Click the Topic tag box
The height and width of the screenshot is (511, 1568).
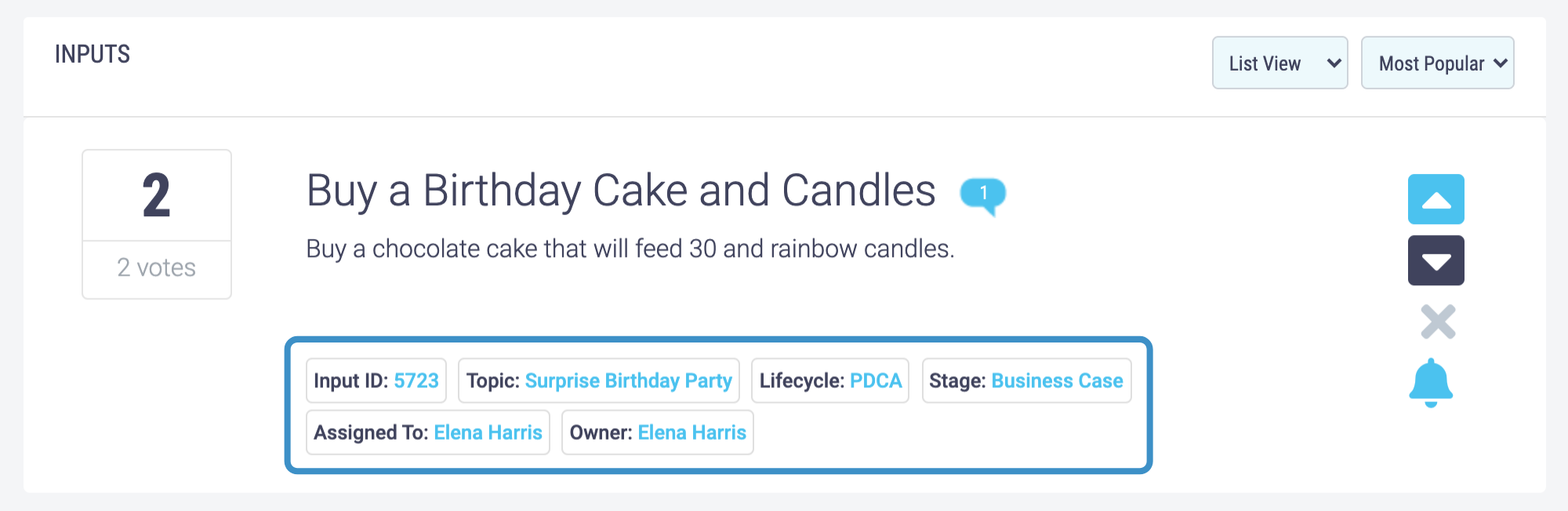pos(599,381)
